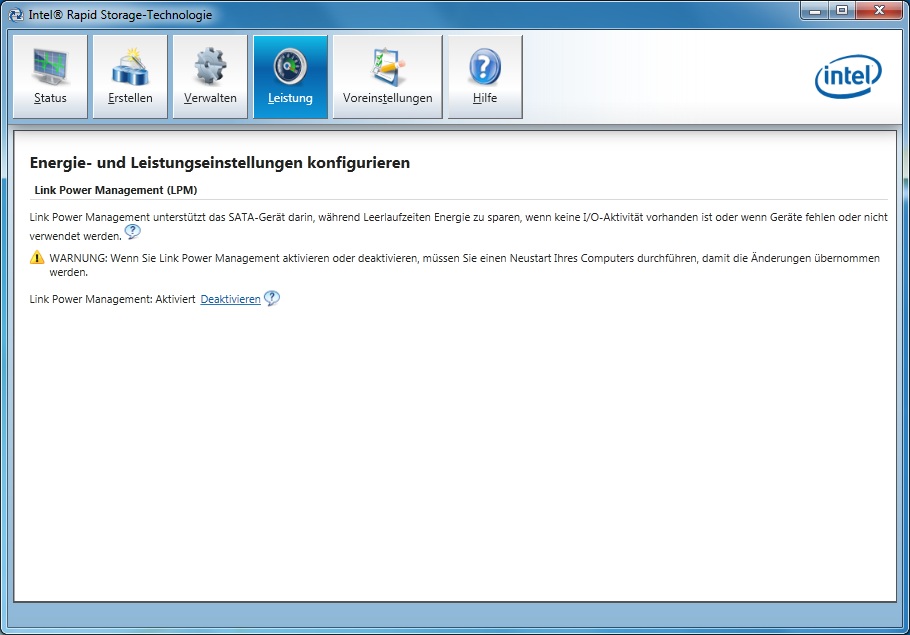Click help icon after 'verwendet werden.'
Viewport: 910px width, 635px height.
click(133, 232)
